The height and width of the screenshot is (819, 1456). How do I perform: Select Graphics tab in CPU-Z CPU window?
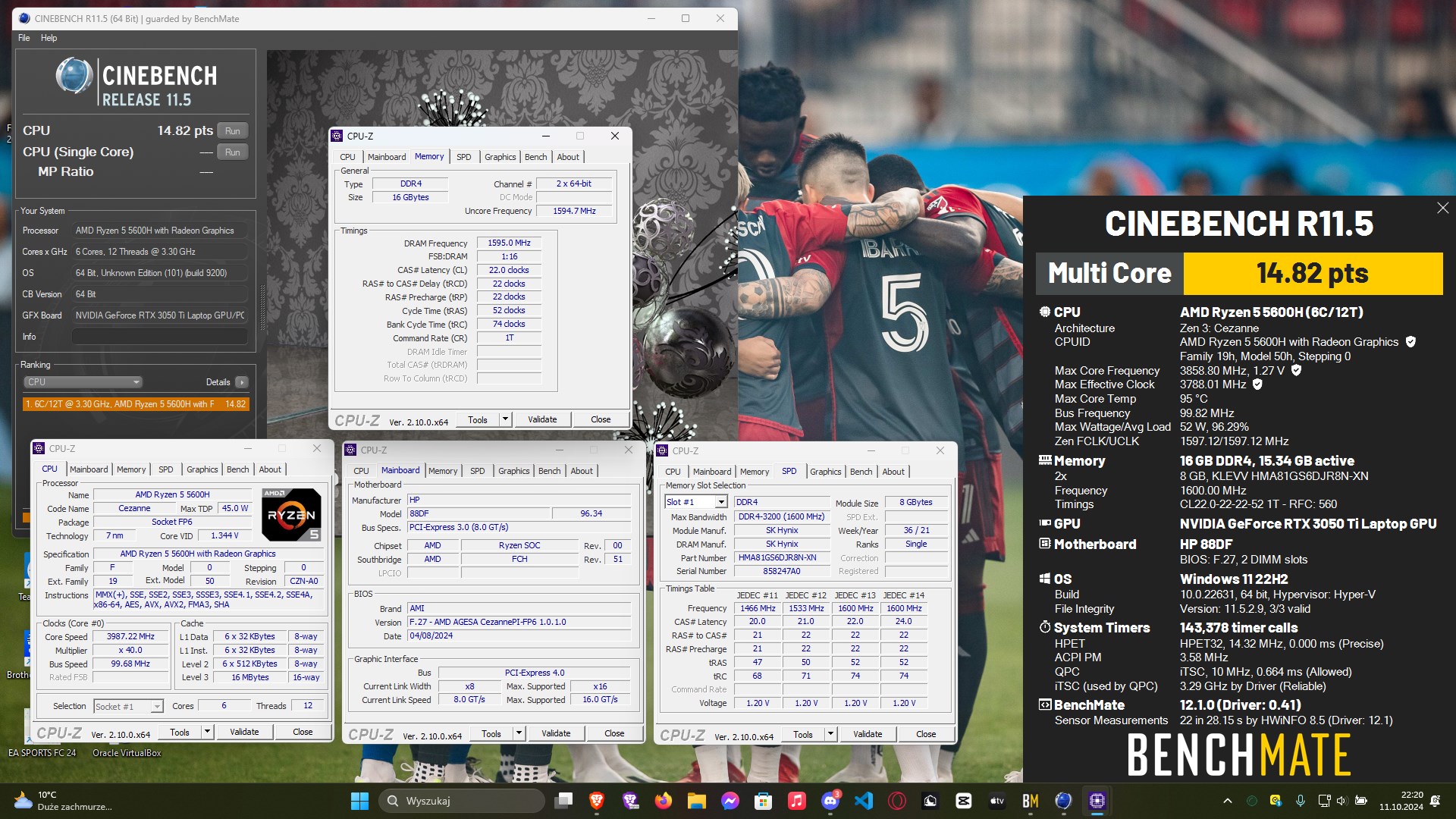click(202, 469)
